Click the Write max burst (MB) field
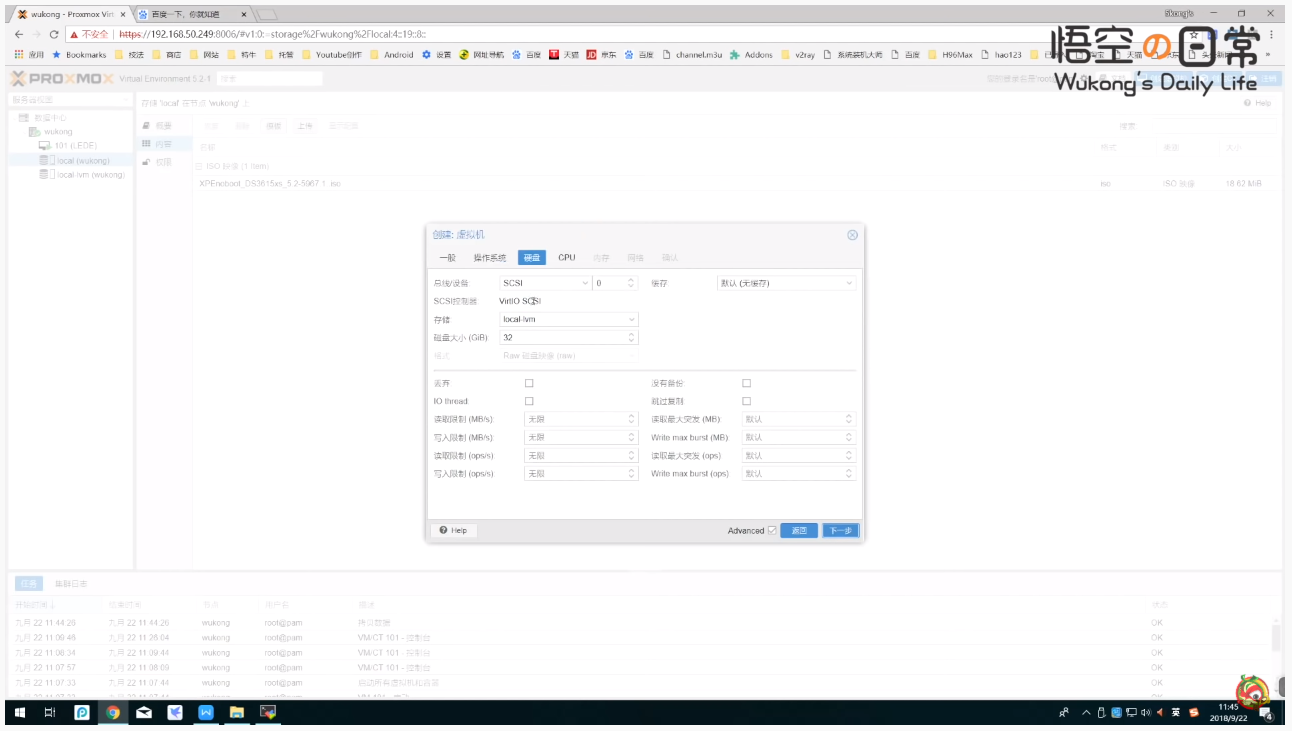Viewport: 1292px width, 731px height. (798, 437)
